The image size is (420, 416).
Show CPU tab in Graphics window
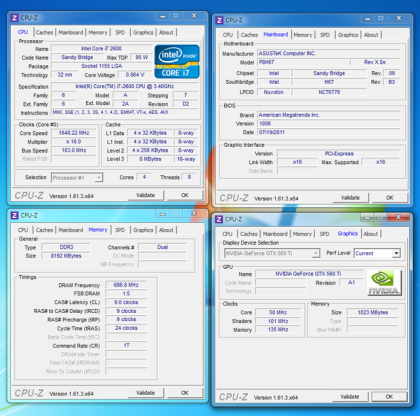tap(227, 234)
